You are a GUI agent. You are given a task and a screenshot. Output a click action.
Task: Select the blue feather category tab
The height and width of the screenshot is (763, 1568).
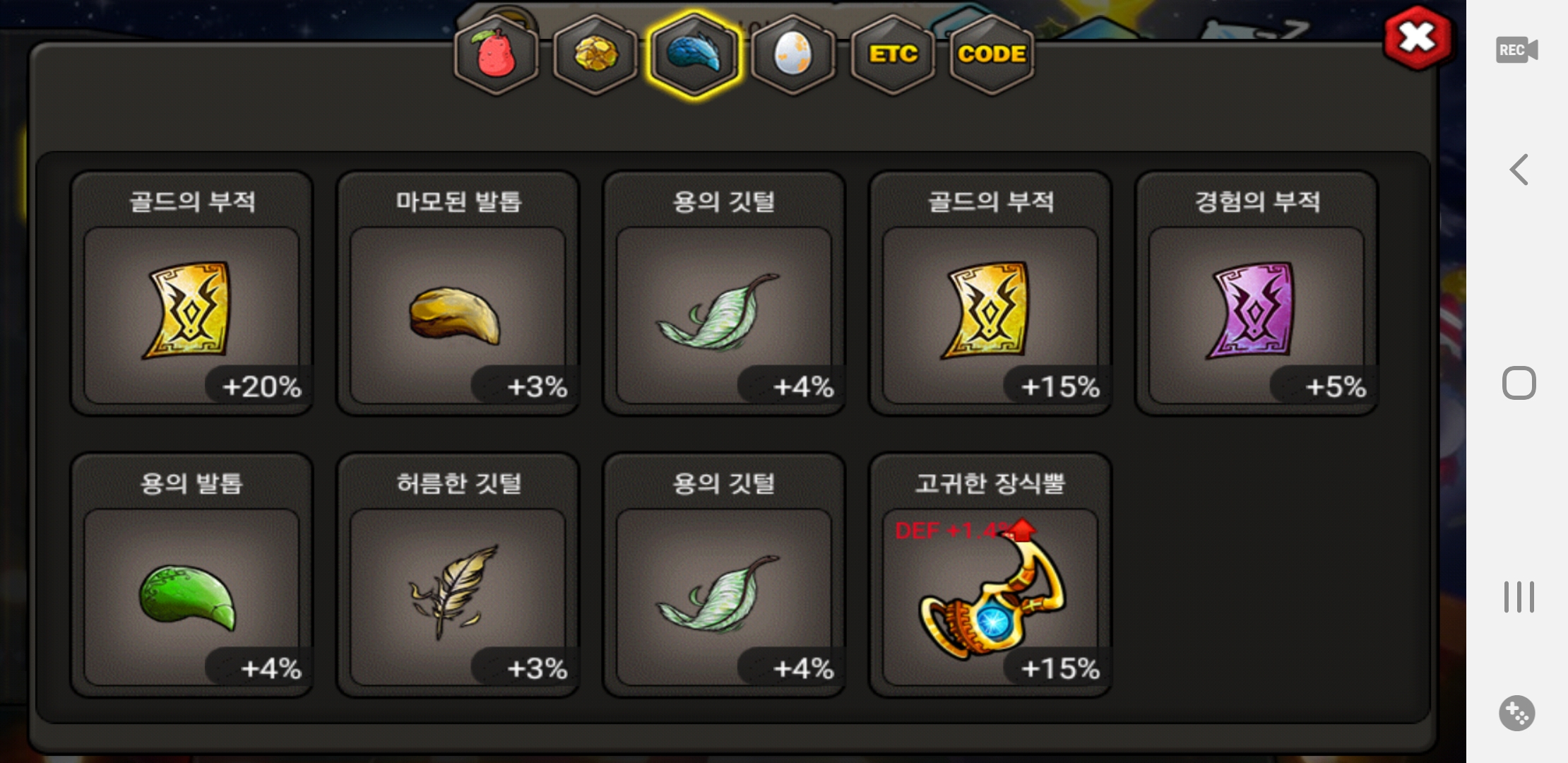pyautogui.click(x=694, y=54)
